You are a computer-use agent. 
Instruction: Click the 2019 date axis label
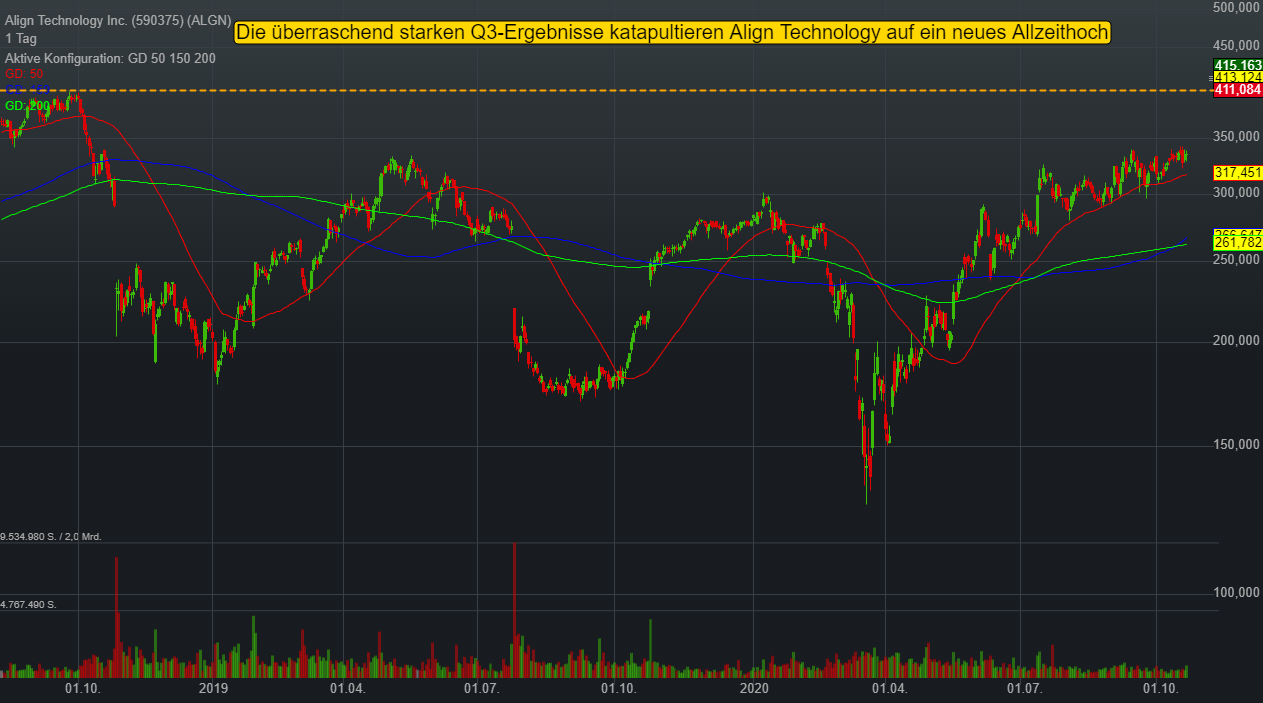tap(214, 689)
